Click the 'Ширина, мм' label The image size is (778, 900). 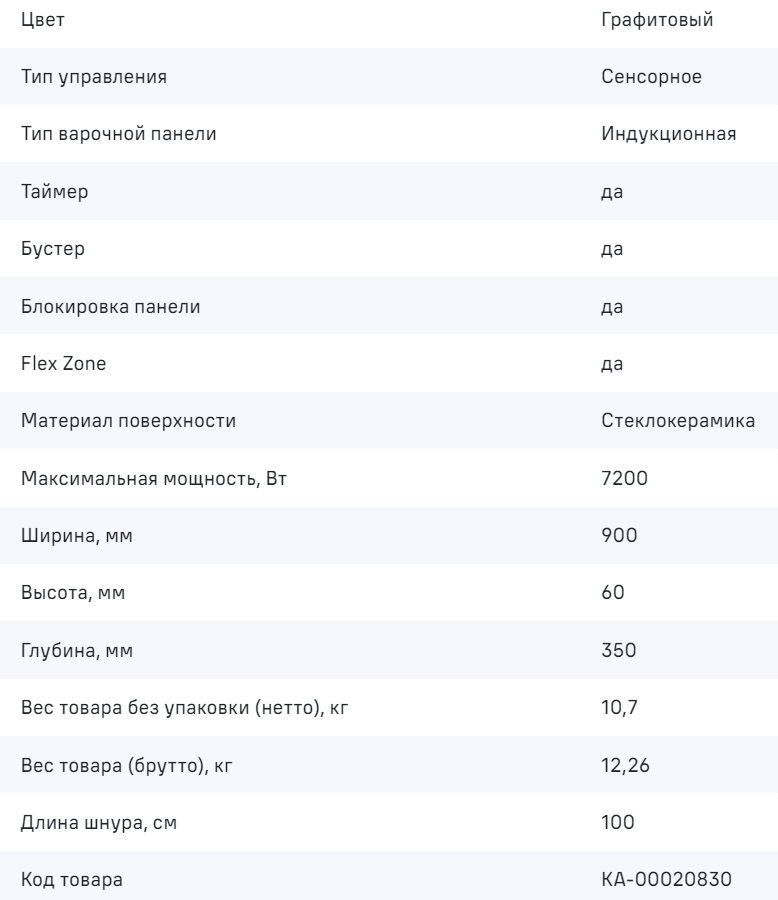[x=77, y=535]
